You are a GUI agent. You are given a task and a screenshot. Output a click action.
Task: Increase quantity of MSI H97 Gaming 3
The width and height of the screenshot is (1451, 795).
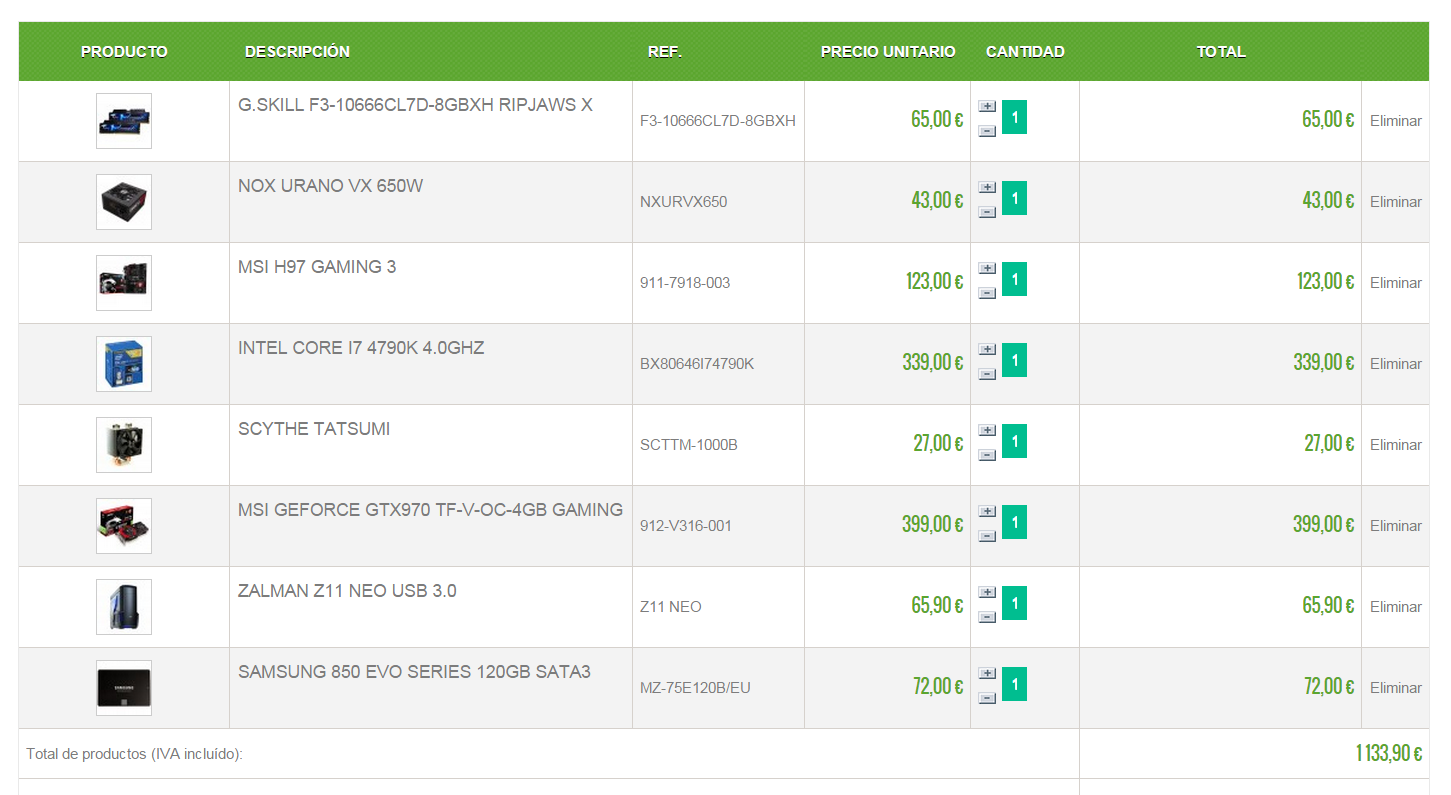tap(987, 268)
